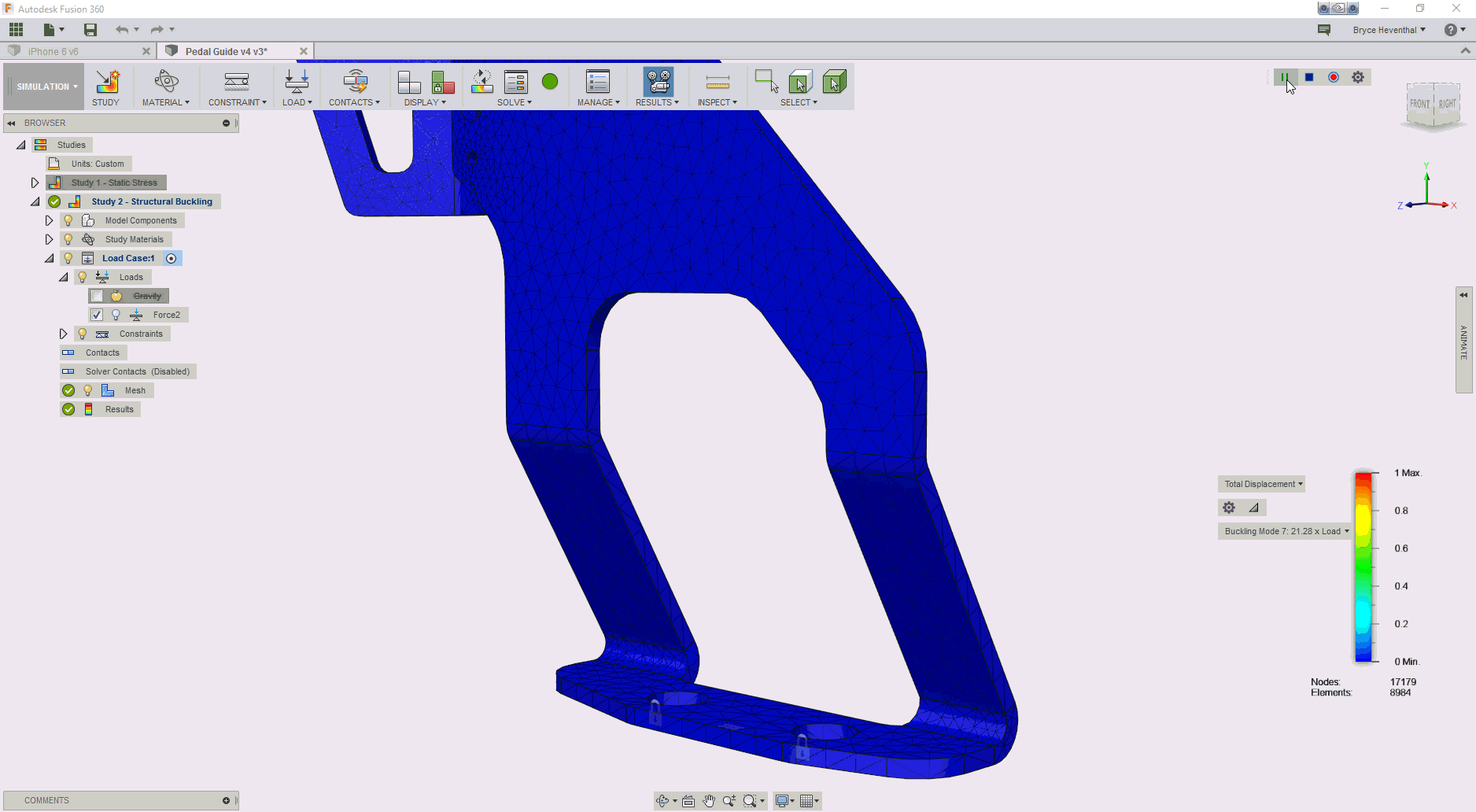1476x812 pixels.
Task: Click the MANAGE settings icon
Action: pos(598,82)
